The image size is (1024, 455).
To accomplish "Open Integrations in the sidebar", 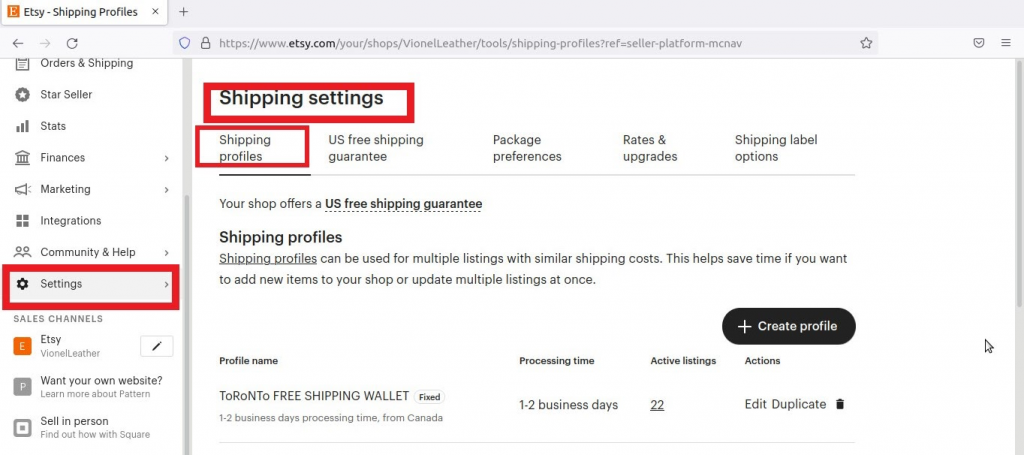I will [71, 221].
